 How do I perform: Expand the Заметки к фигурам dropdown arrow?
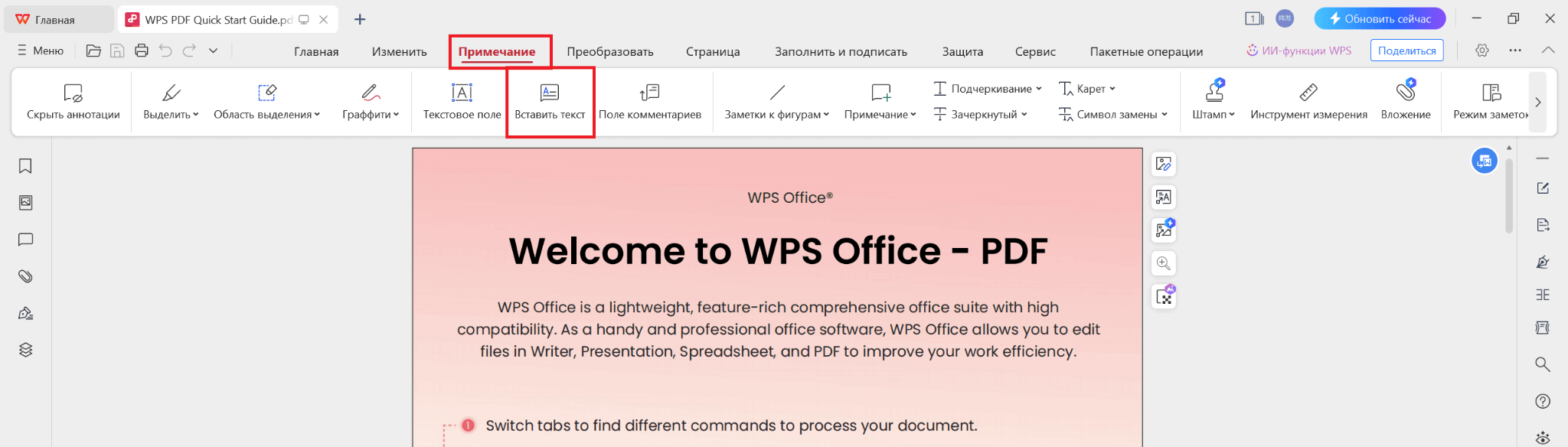tap(826, 115)
